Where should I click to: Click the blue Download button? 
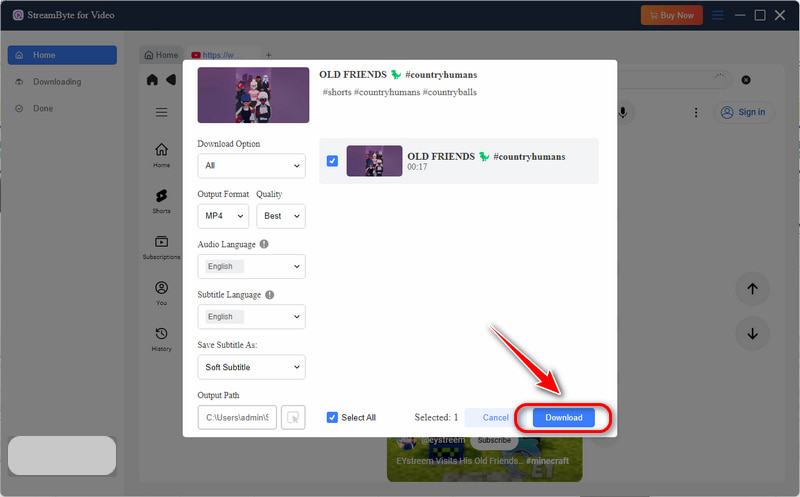point(563,417)
